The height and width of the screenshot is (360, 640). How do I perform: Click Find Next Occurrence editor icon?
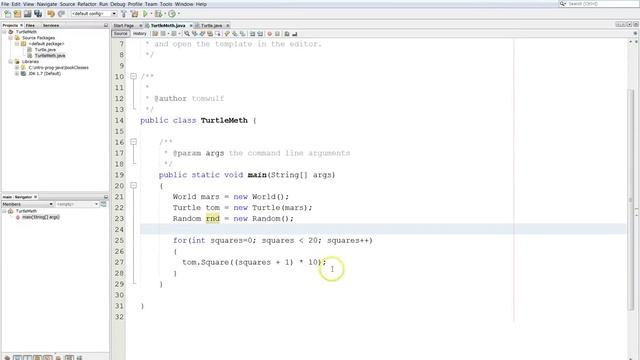point(202,33)
